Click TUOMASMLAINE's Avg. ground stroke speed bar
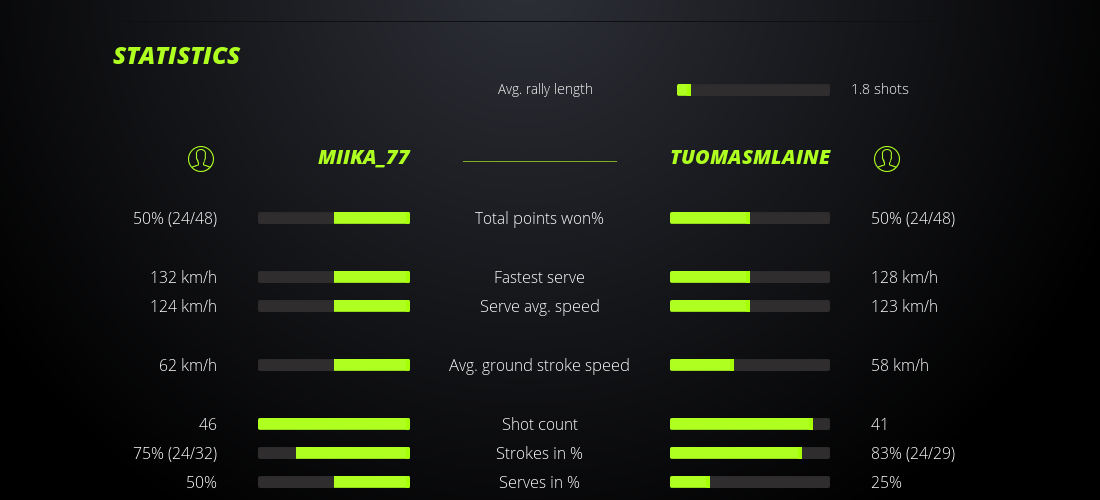Image resolution: width=1100 pixels, height=500 pixels. click(x=750, y=365)
